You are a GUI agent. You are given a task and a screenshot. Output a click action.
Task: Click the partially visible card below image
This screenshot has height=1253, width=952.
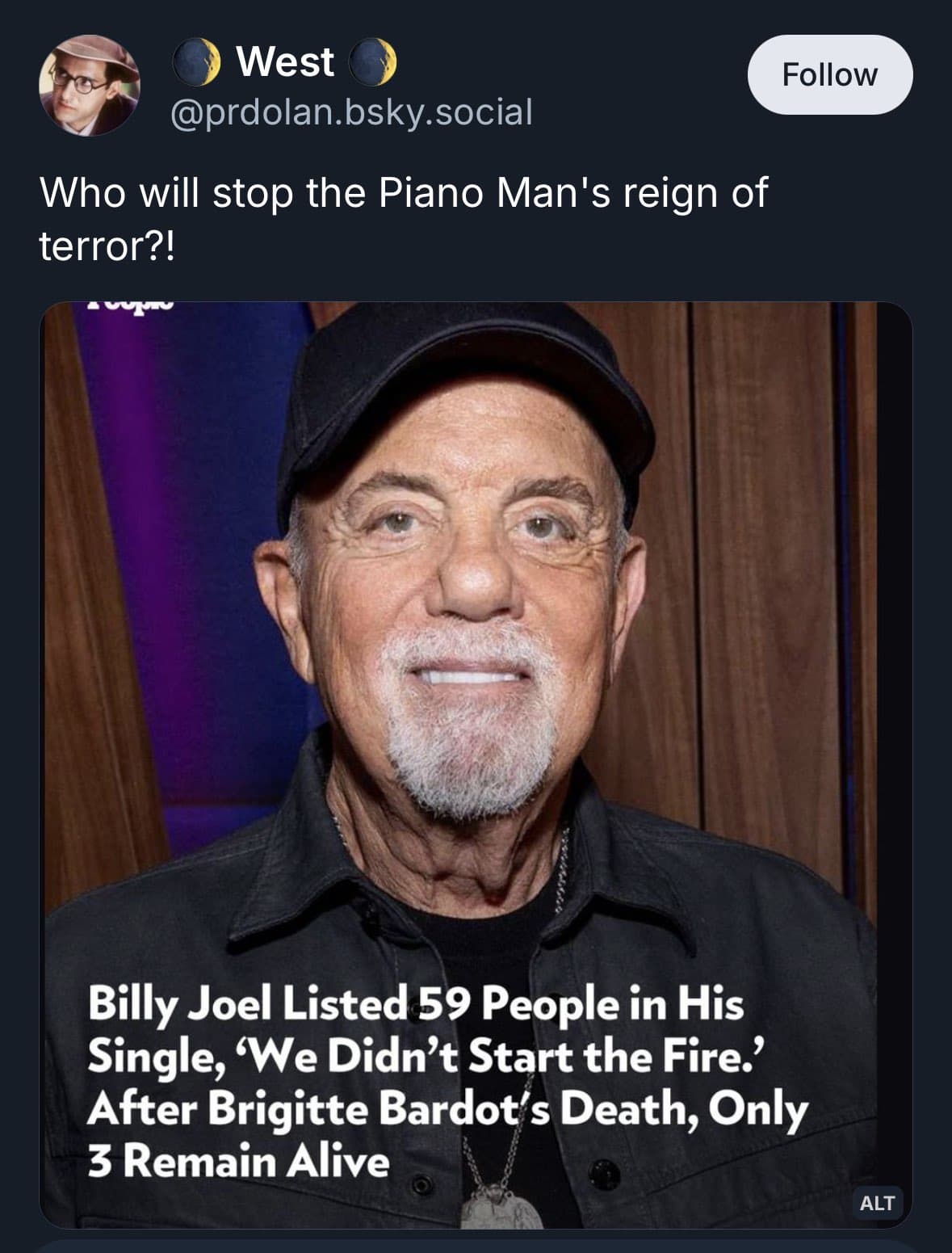tap(475, 1246)
